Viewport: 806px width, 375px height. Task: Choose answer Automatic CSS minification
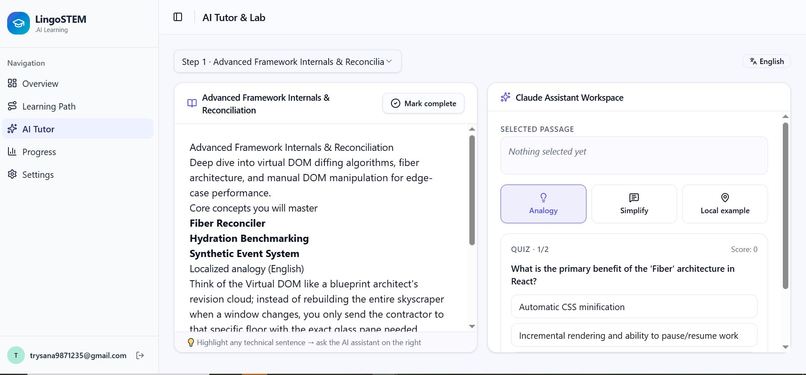coord(634,307)
